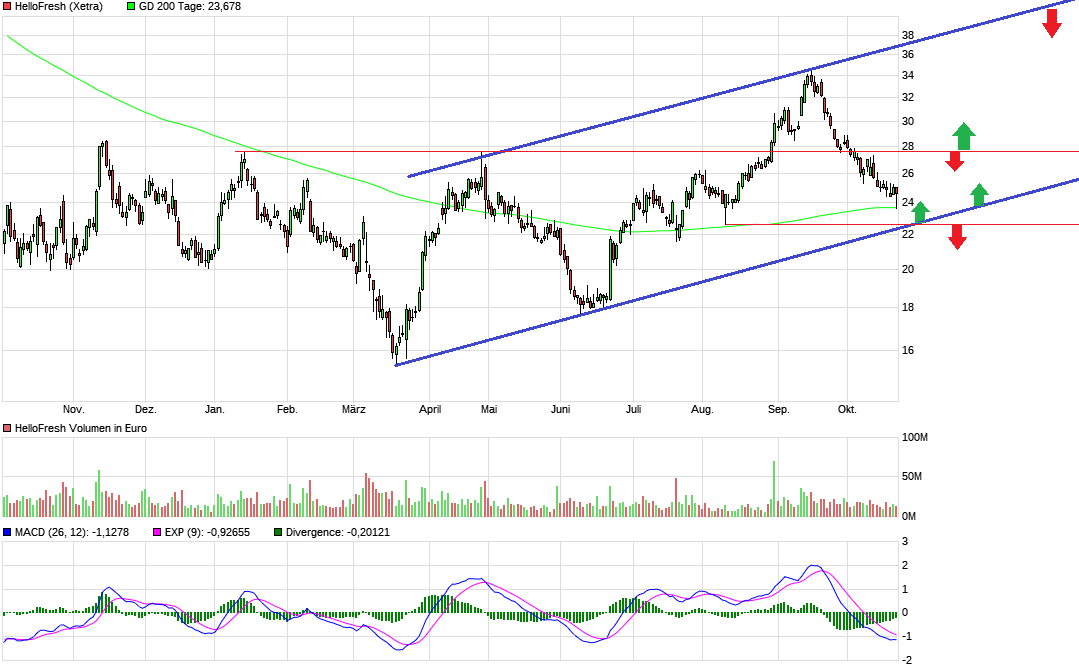Click the 'März' month label
Image resolution: width=1079 pixels, height=670 pixels.
click(354, 409)
